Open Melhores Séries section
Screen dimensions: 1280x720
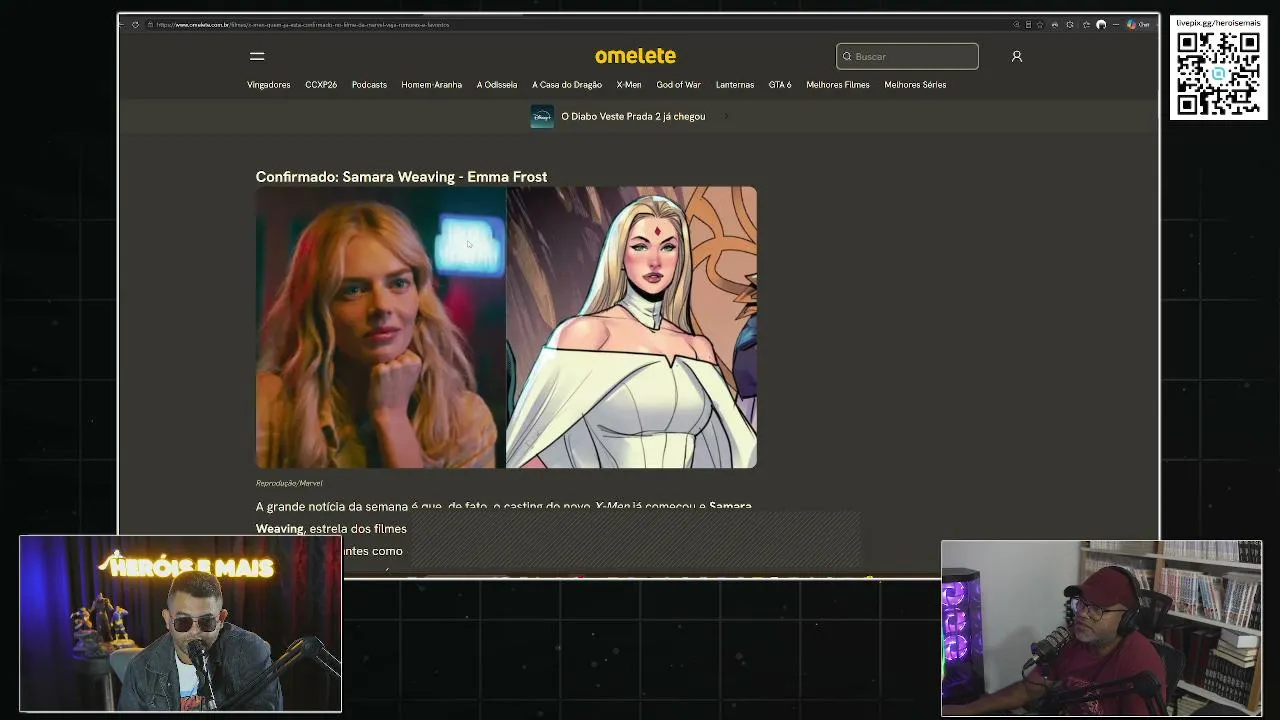pos(915,85)
